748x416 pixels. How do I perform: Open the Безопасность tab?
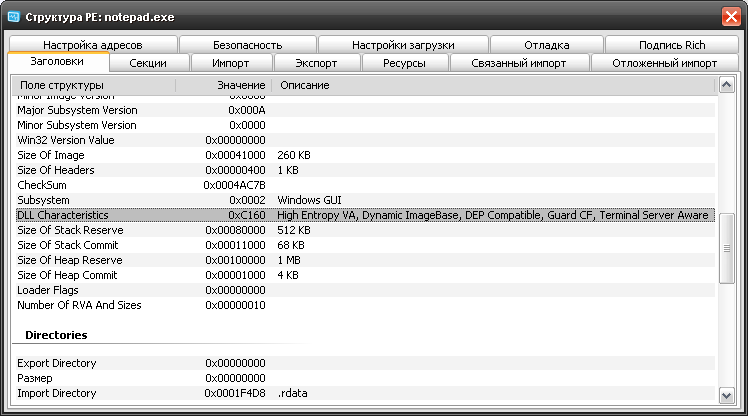(247, 45)
